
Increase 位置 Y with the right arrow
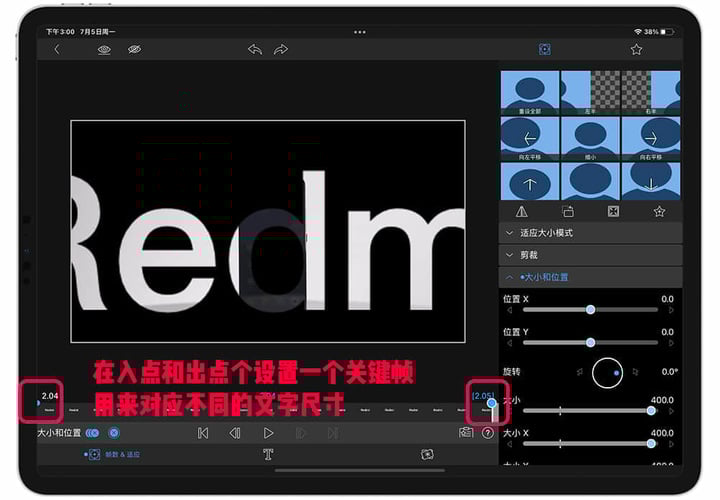[671, 343]
